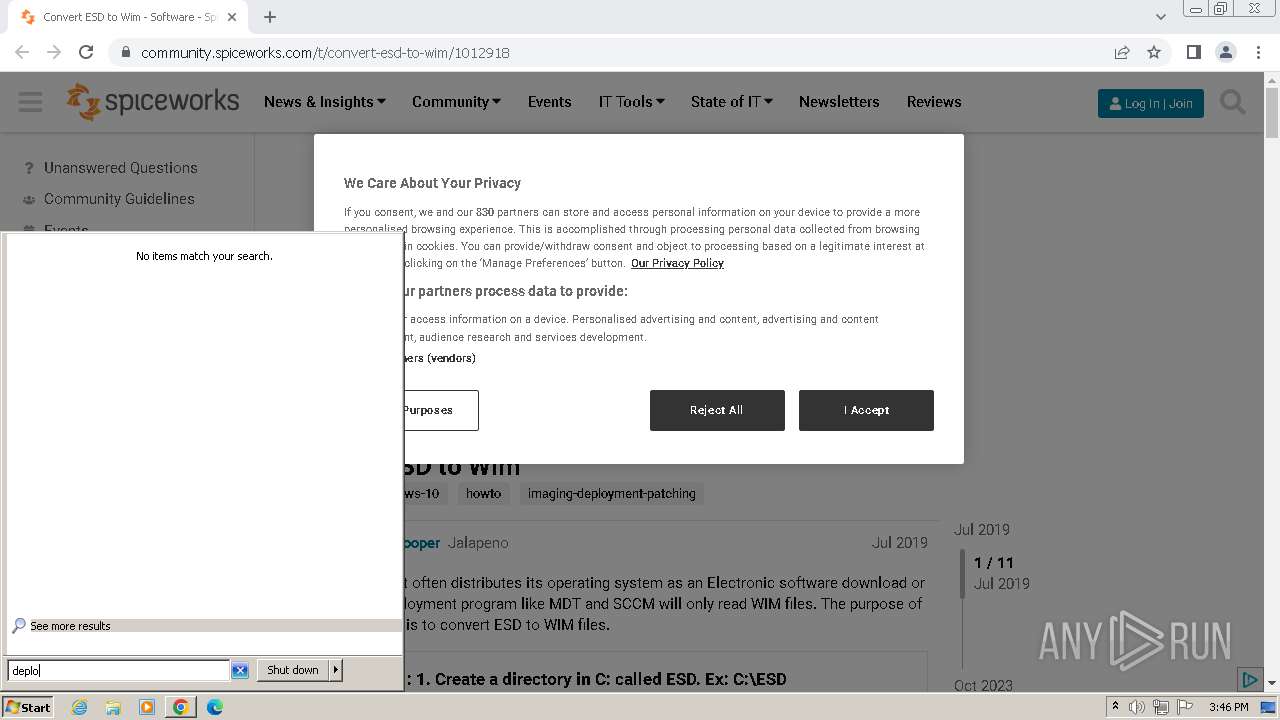This screenshot has width=1280, height=720.
Task: Show hidden system tray icons
Action: 1115,707
